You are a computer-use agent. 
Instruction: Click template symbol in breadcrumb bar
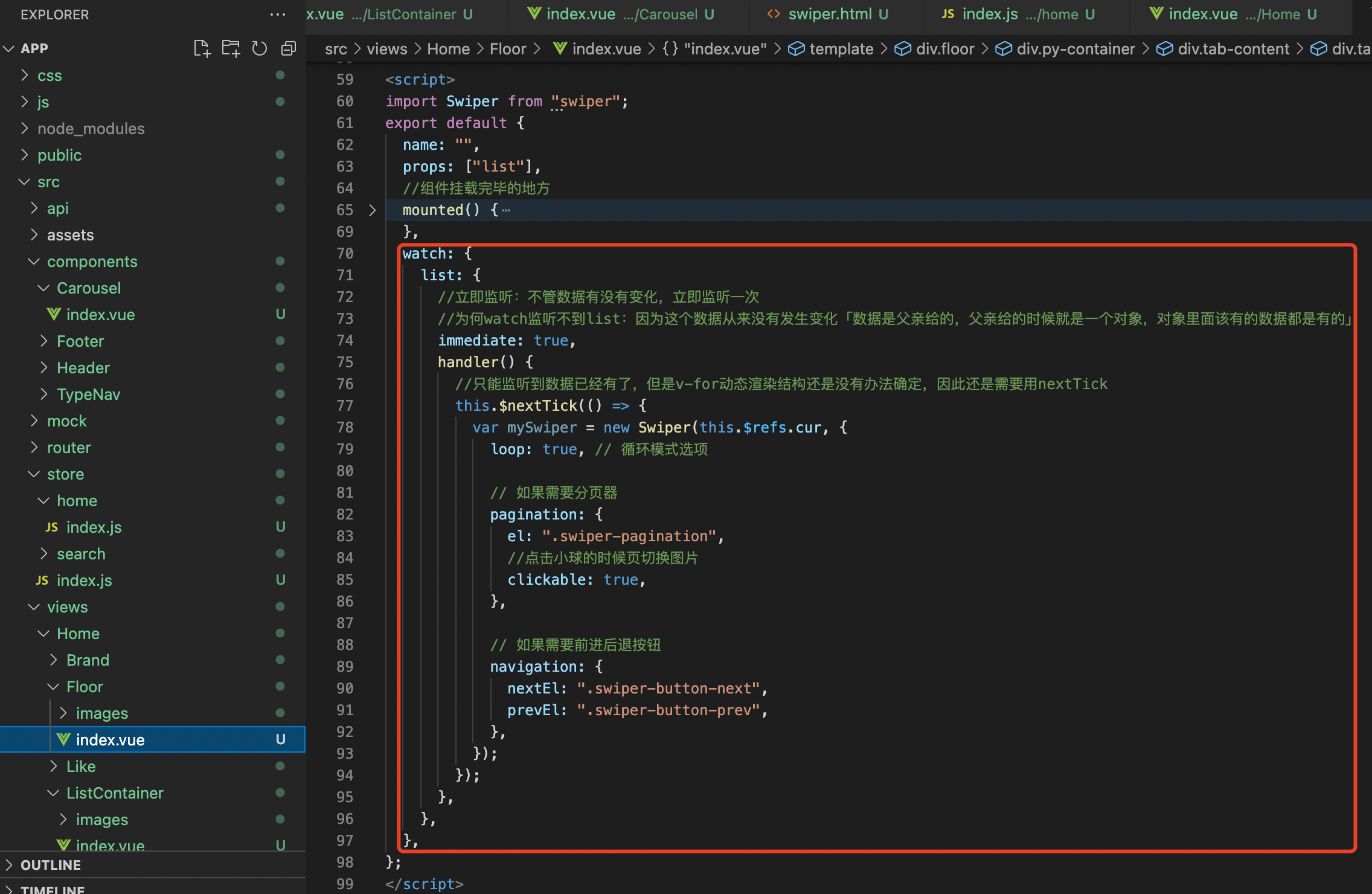(841, 49)
